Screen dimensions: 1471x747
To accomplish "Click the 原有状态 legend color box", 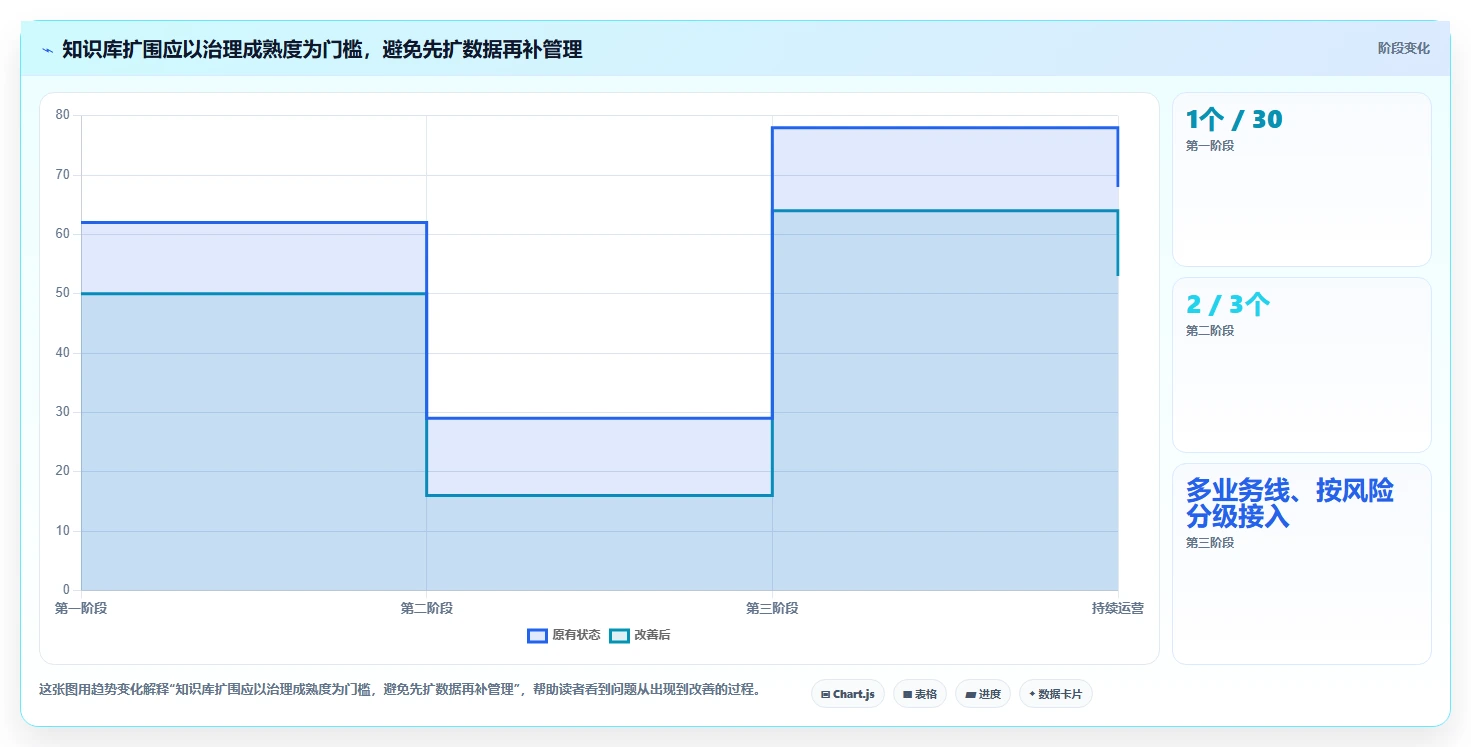I will (537, 635).
